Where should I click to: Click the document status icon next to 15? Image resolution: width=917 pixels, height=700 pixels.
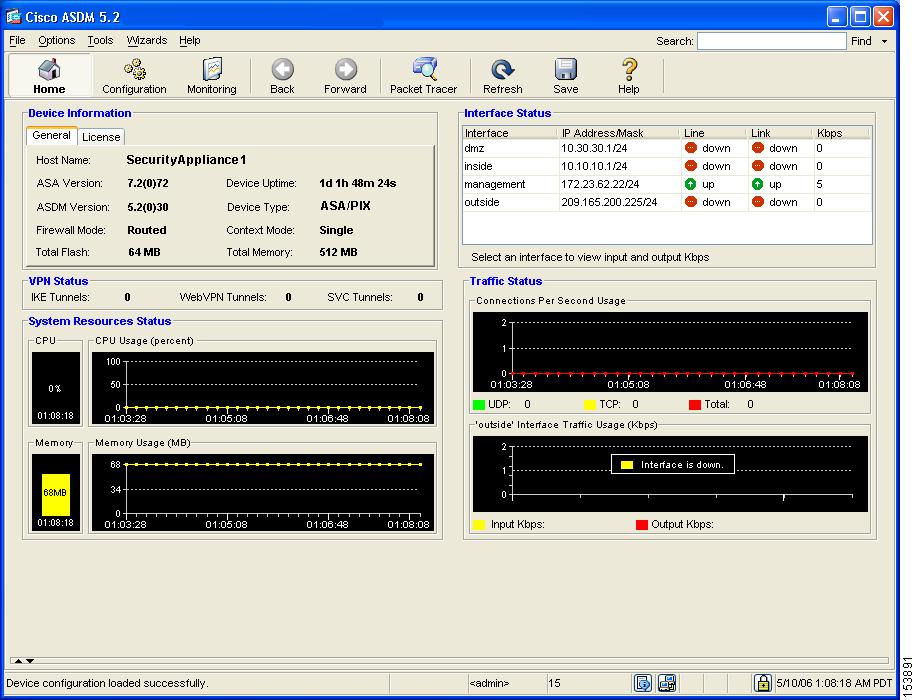point(642,682)
